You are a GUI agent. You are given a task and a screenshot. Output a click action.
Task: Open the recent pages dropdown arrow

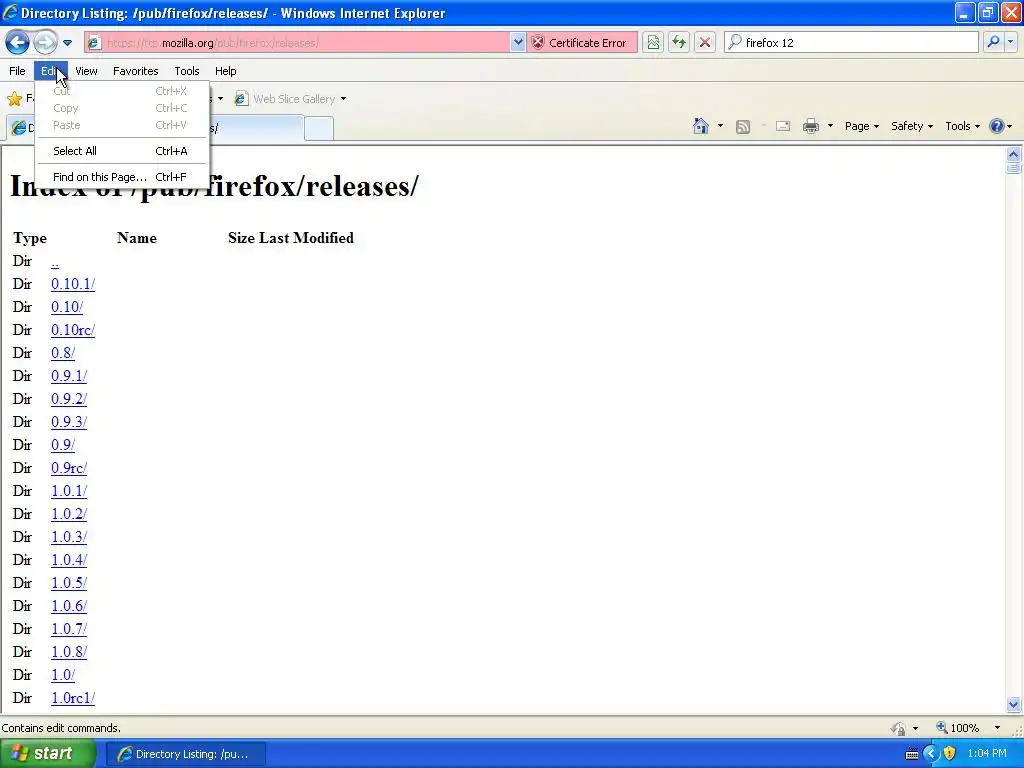67,43
